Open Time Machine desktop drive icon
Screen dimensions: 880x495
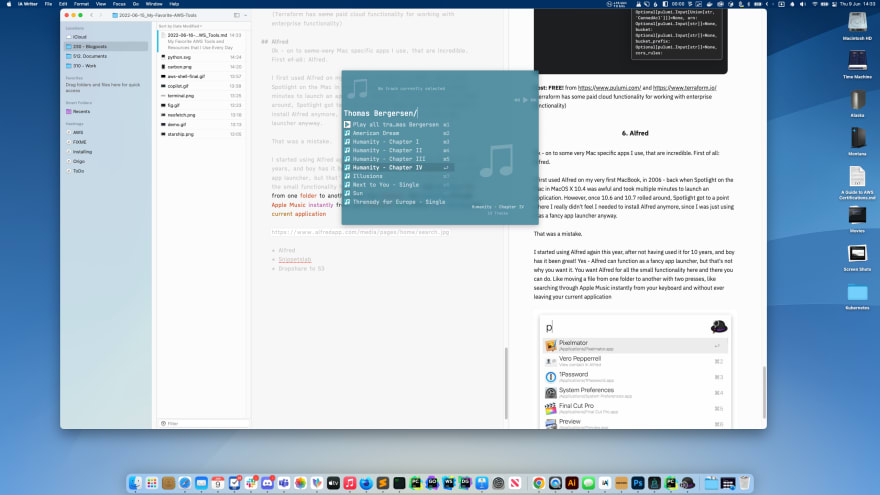click(x=857, y=63)
